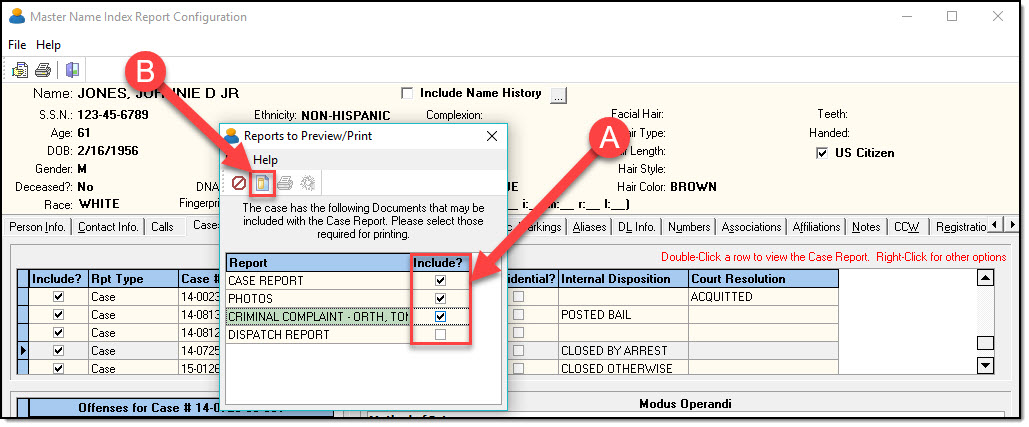Viewport: 1029px width, 427px height.
Task: Open Help menu in Reports dialog
Action: 265,160
